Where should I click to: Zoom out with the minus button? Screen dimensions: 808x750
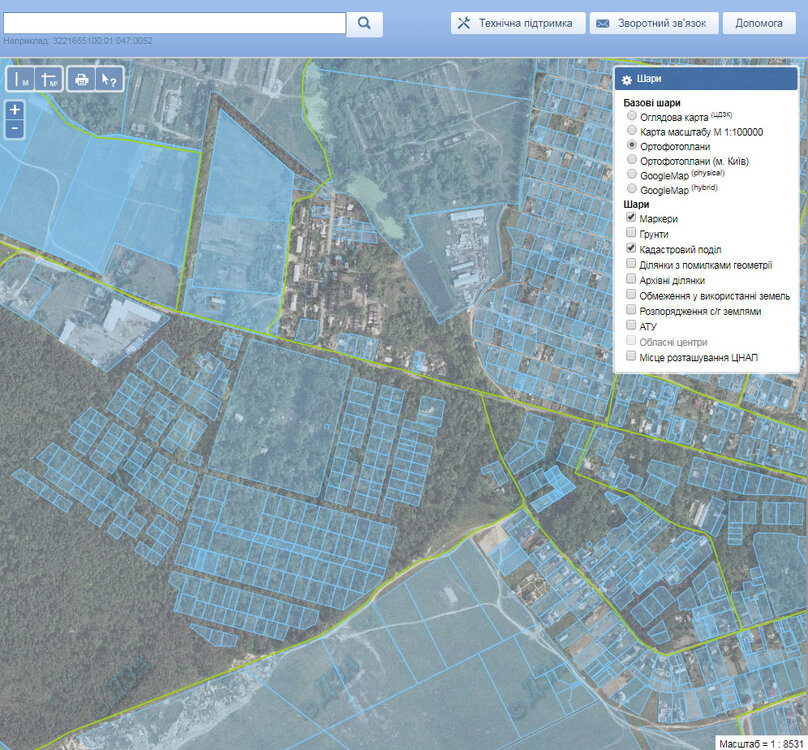(x=15, y=128)
